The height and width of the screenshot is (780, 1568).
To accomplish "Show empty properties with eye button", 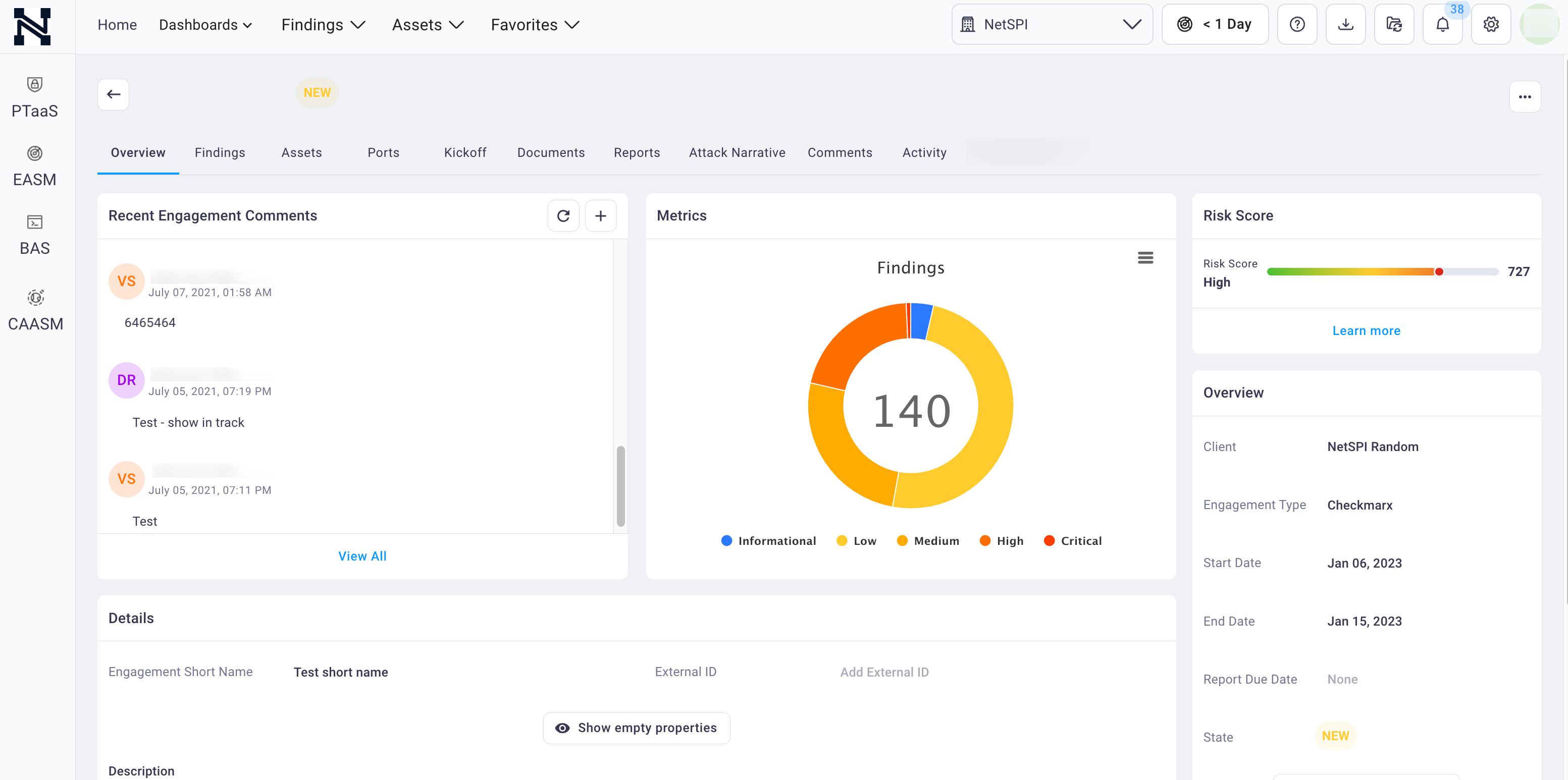I will point(636,728).
